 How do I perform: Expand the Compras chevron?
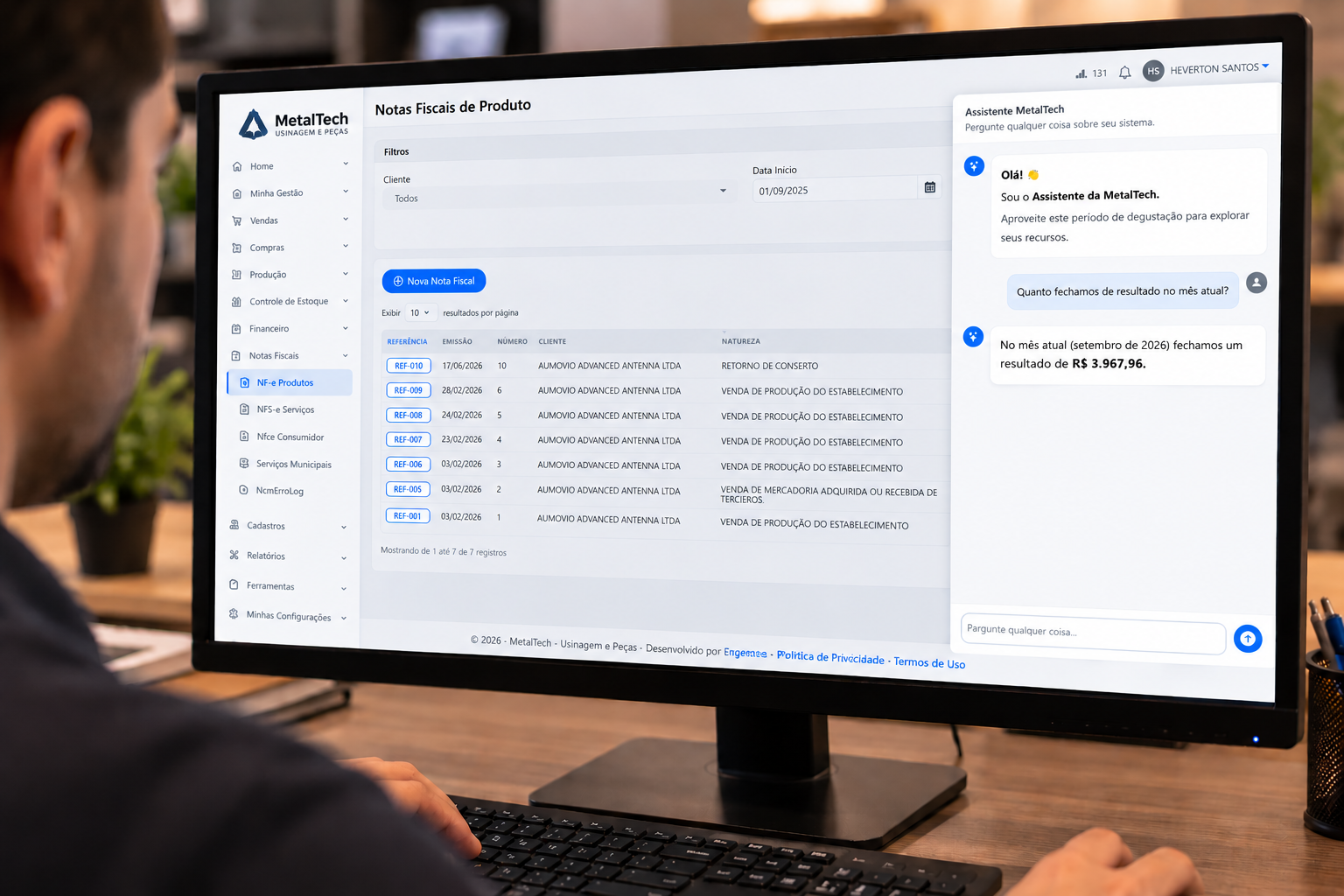[x=346, y=246]
